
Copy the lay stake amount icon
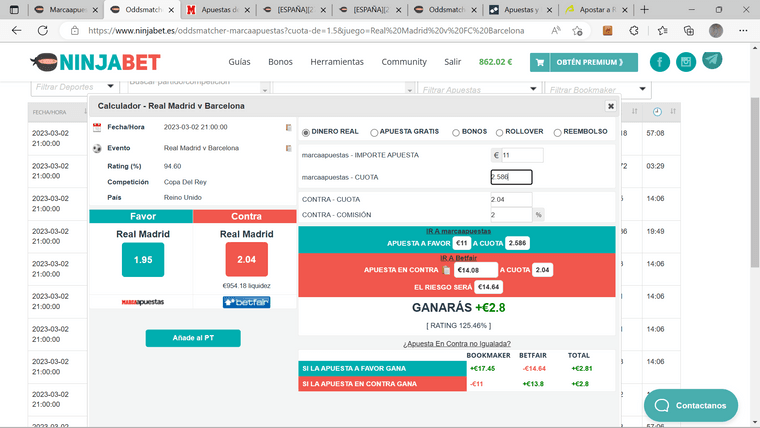446,270
